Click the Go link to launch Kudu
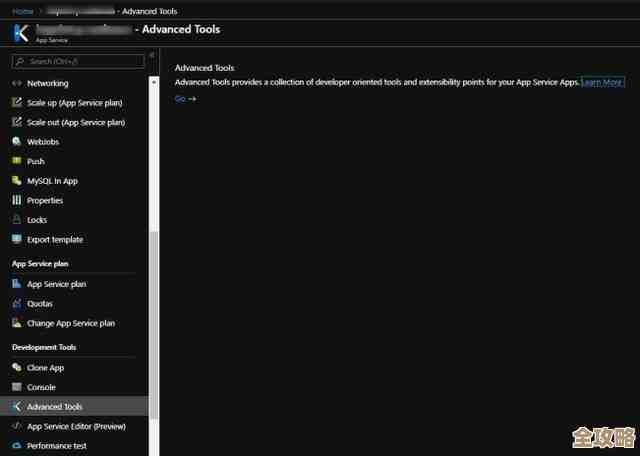 point(185,99)
